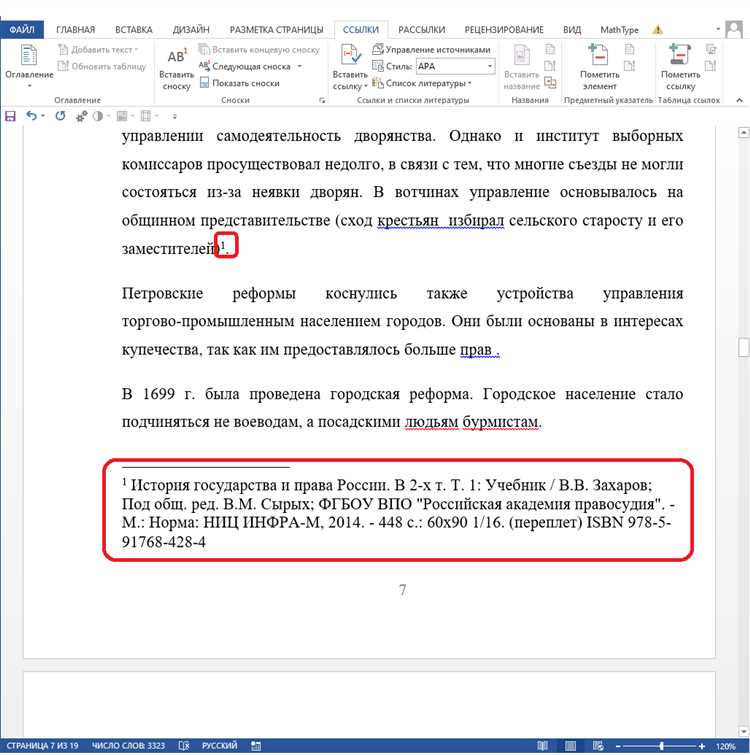Click Вставить концевую сноску
This screenshot has width=750, height=755.
click(259, 50)
